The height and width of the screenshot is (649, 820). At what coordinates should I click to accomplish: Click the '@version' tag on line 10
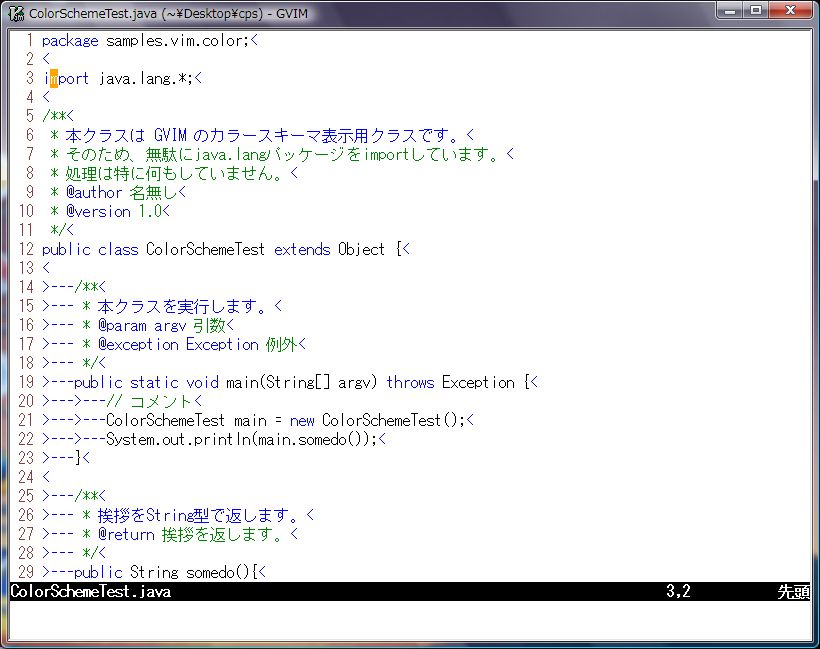click(x=98, y=211)
